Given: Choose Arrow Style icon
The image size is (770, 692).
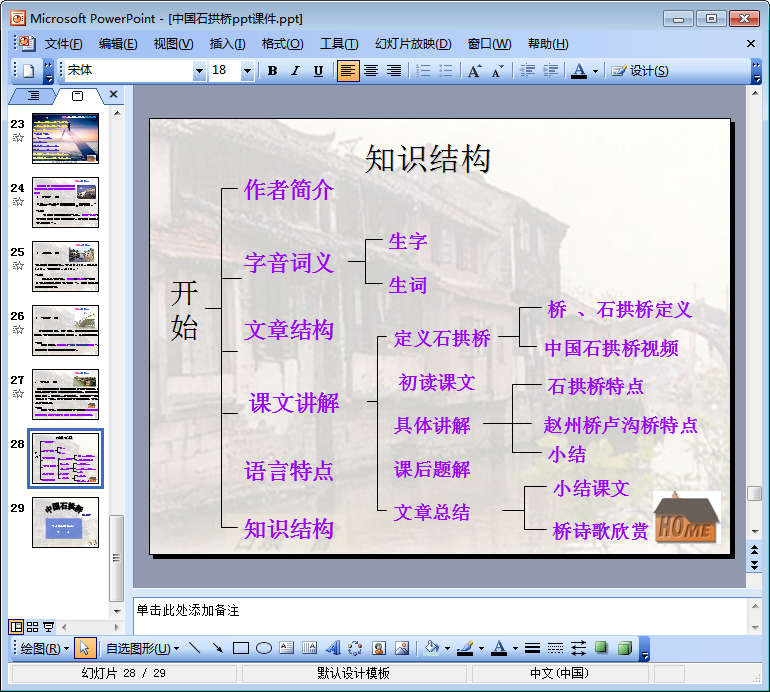Looking at the screenshot, I should [x=578, y=648].
